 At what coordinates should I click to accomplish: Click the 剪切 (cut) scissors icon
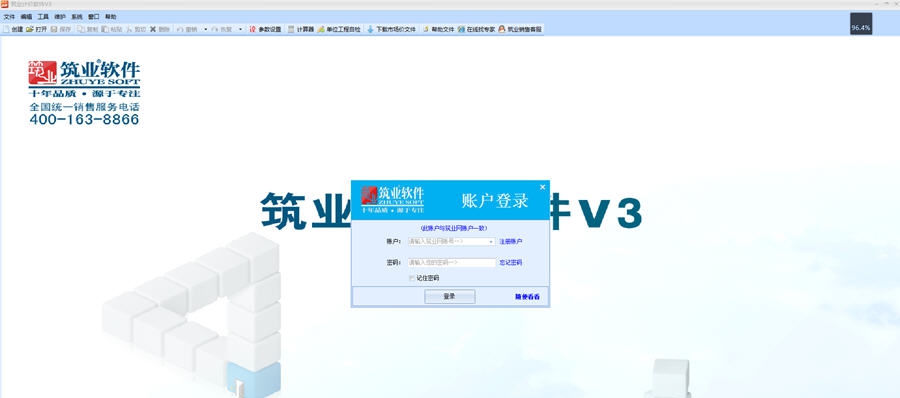(129, 29)
